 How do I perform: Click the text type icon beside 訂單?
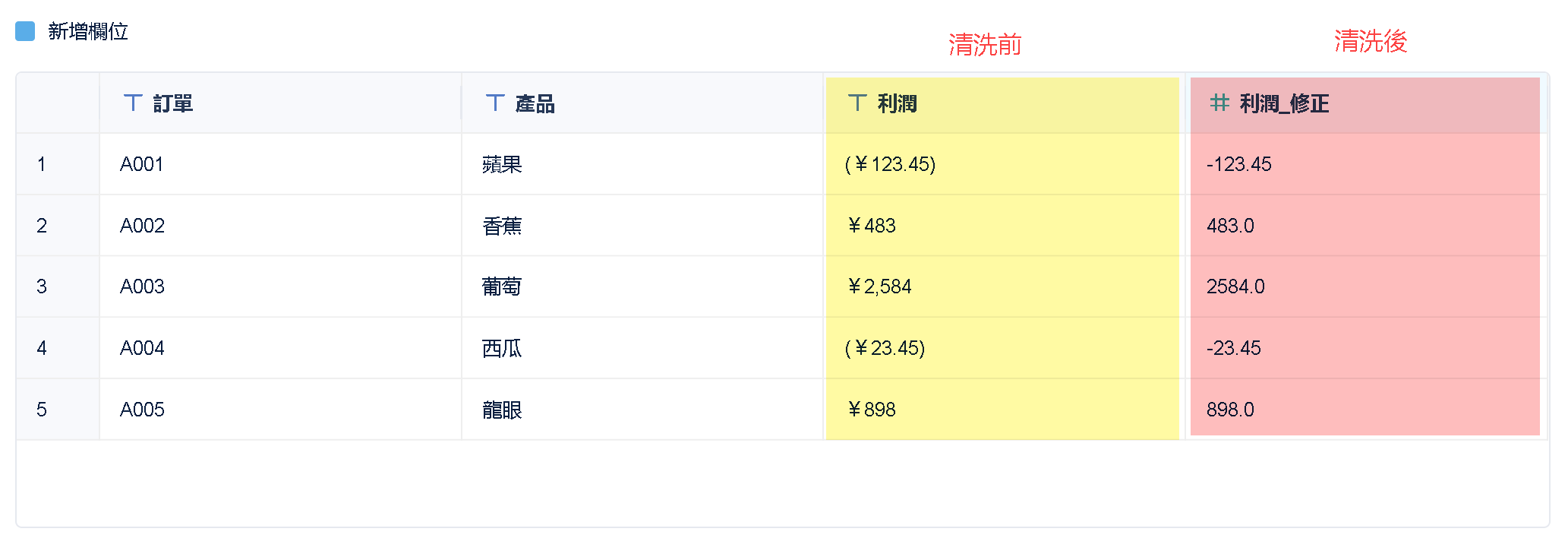tap(133, 103)
